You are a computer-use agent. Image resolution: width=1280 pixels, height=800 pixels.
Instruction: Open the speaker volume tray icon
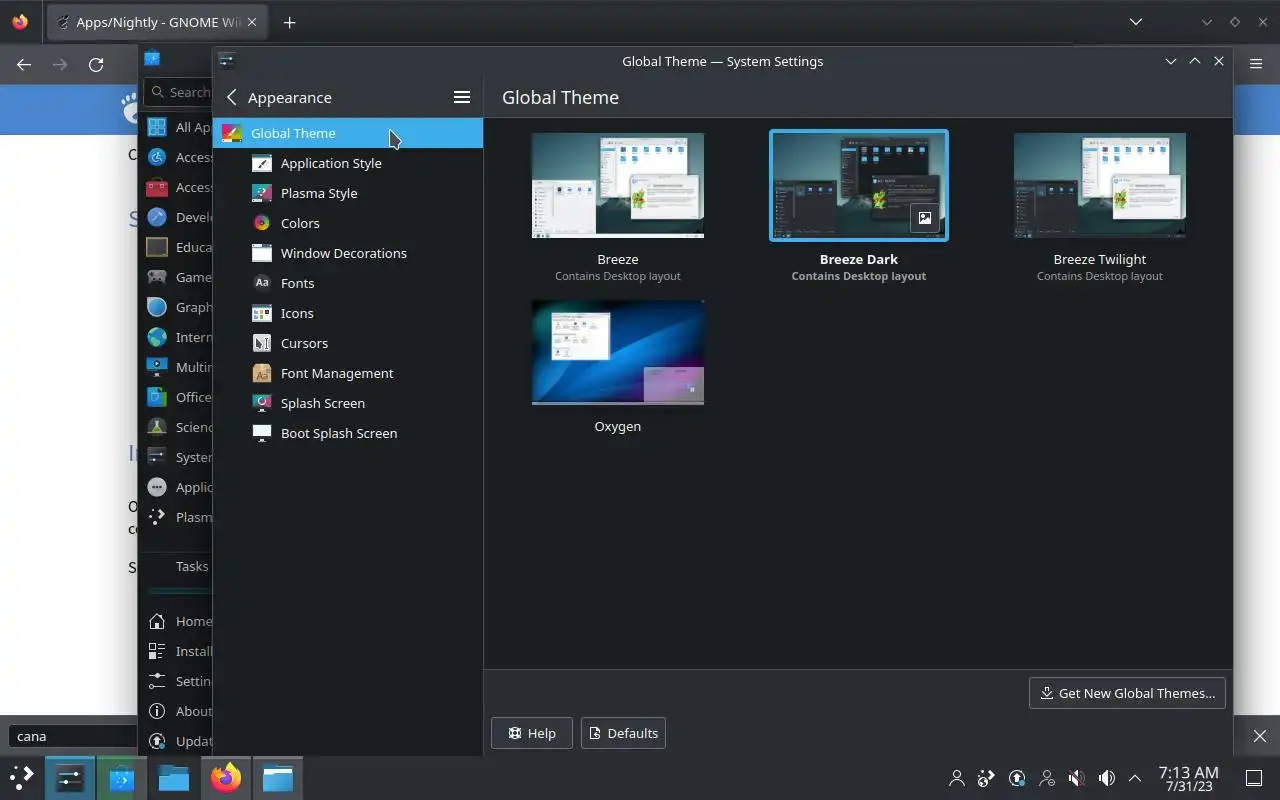tap(1107, 778)
